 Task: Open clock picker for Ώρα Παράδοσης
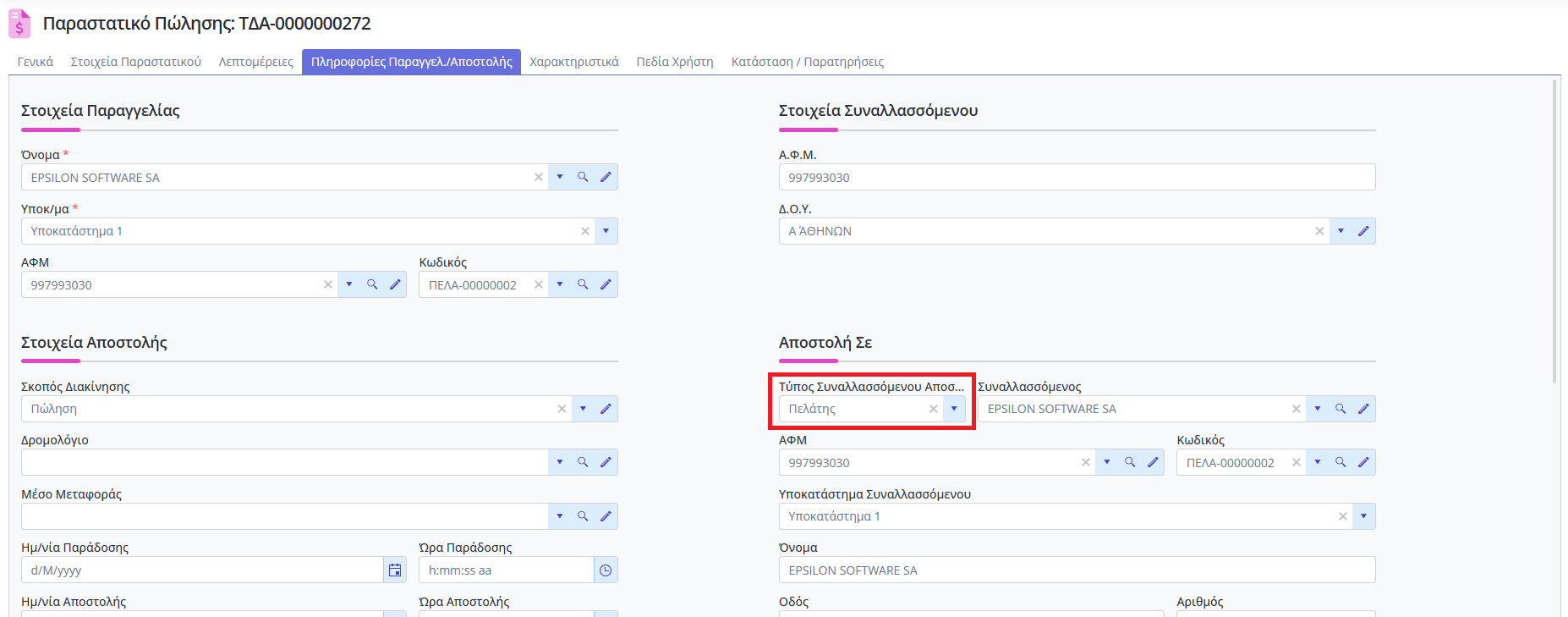coord(606,570)
